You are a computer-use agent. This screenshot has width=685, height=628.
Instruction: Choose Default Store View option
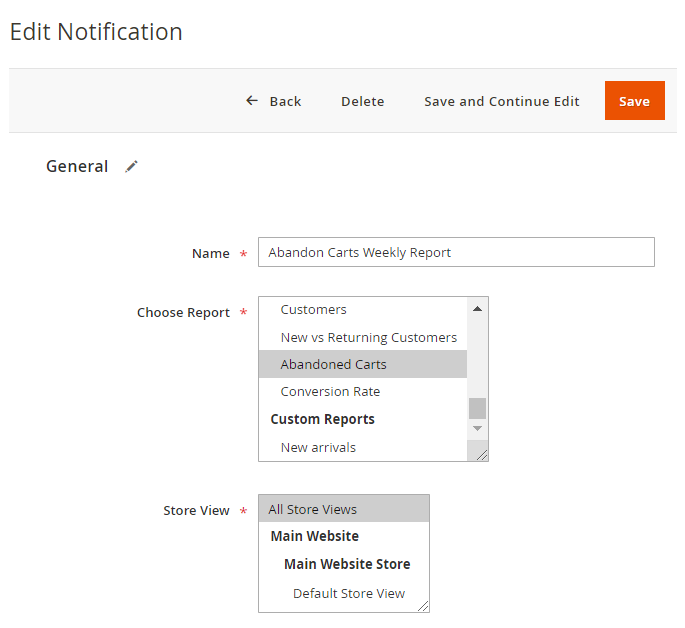click(x=348, y=593)
